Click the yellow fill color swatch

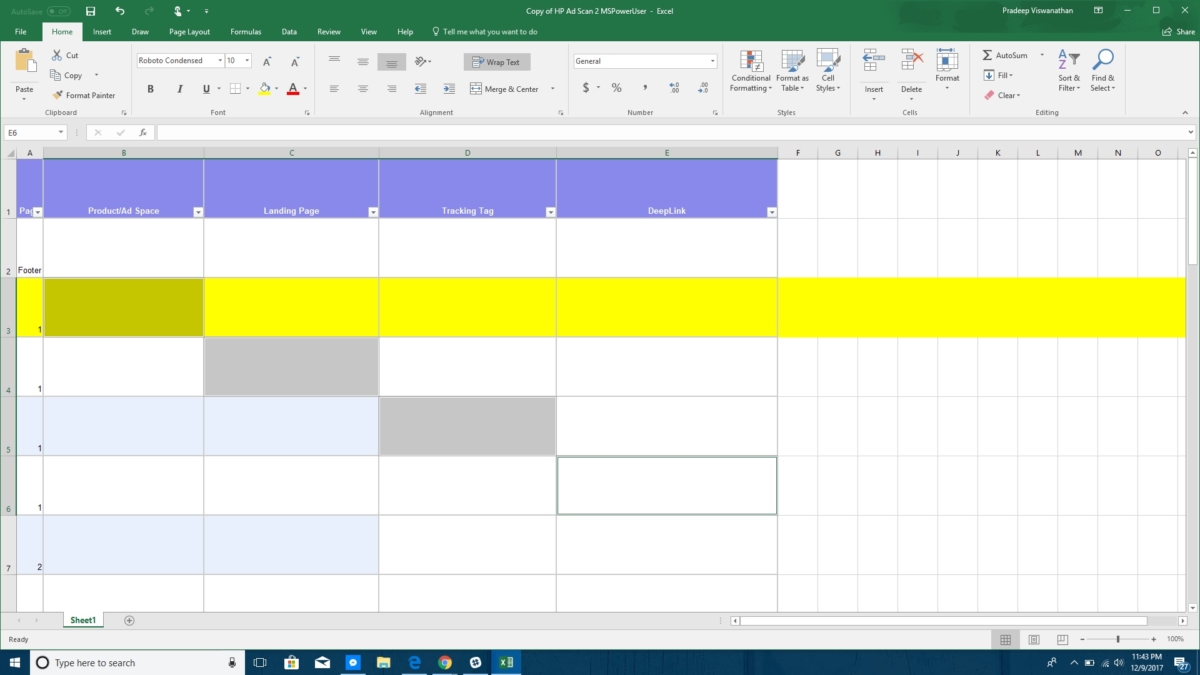(264, 89)
